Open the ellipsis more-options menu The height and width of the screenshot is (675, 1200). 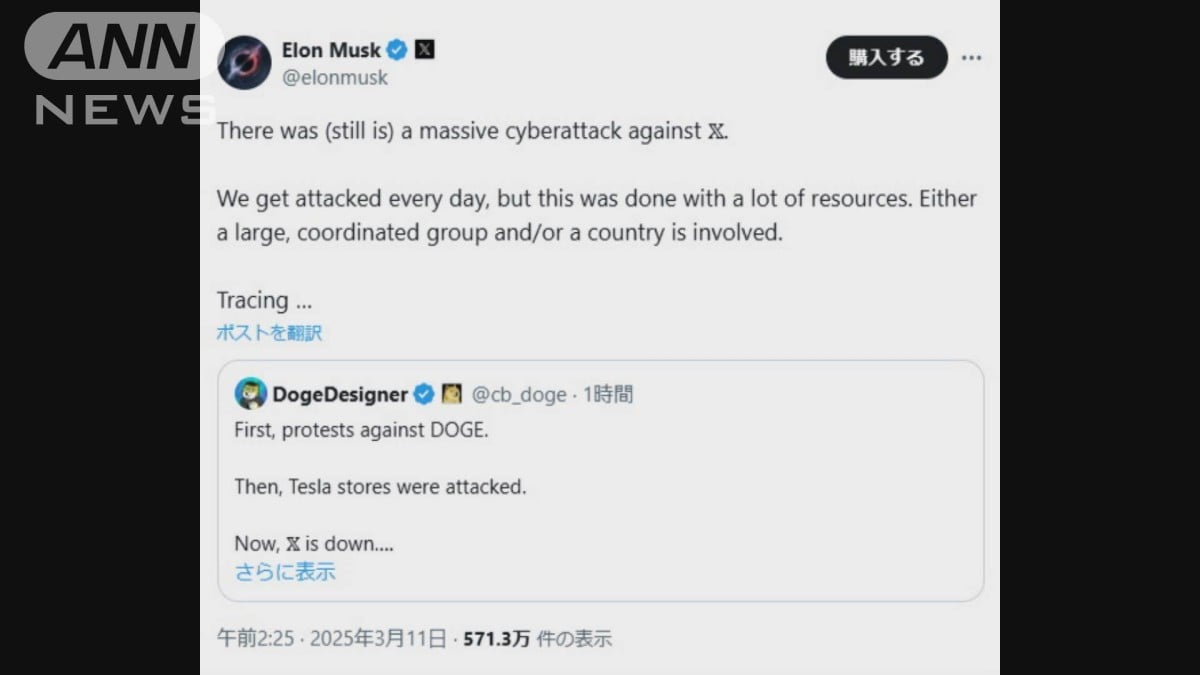click(x=971, y=58)
